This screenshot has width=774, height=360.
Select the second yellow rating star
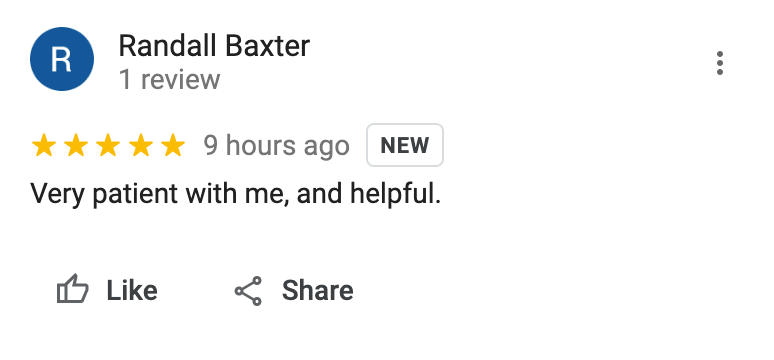point(76,145)
